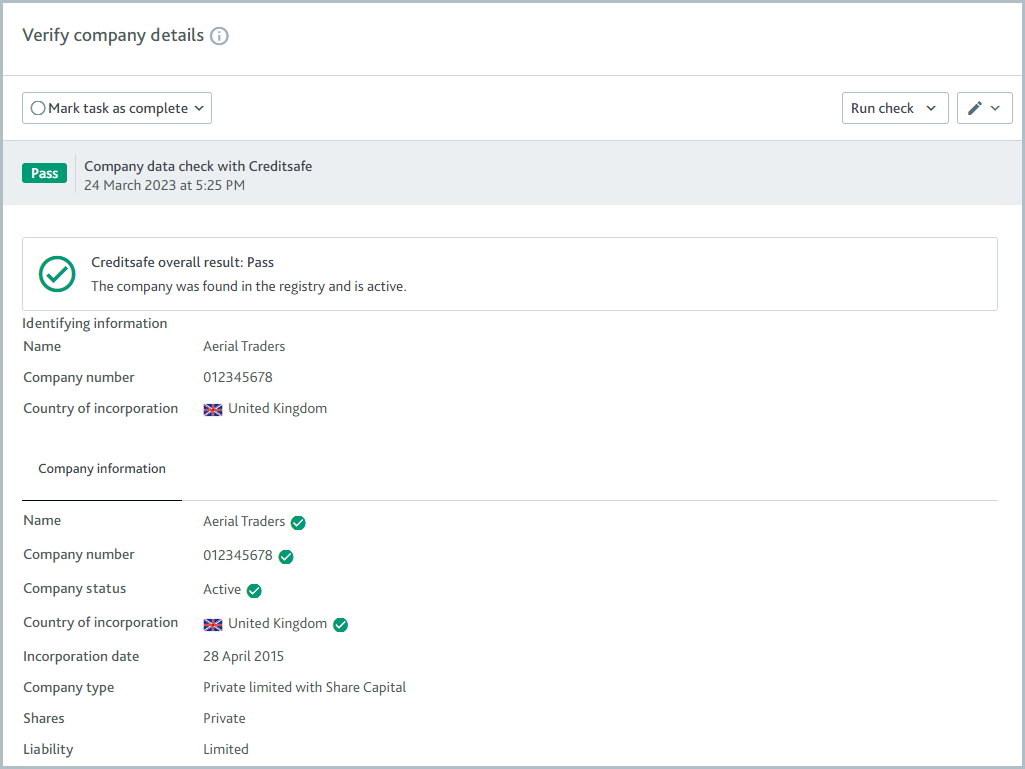
Task: Click the UK flag under Identifying information
Action: [212, 409]
